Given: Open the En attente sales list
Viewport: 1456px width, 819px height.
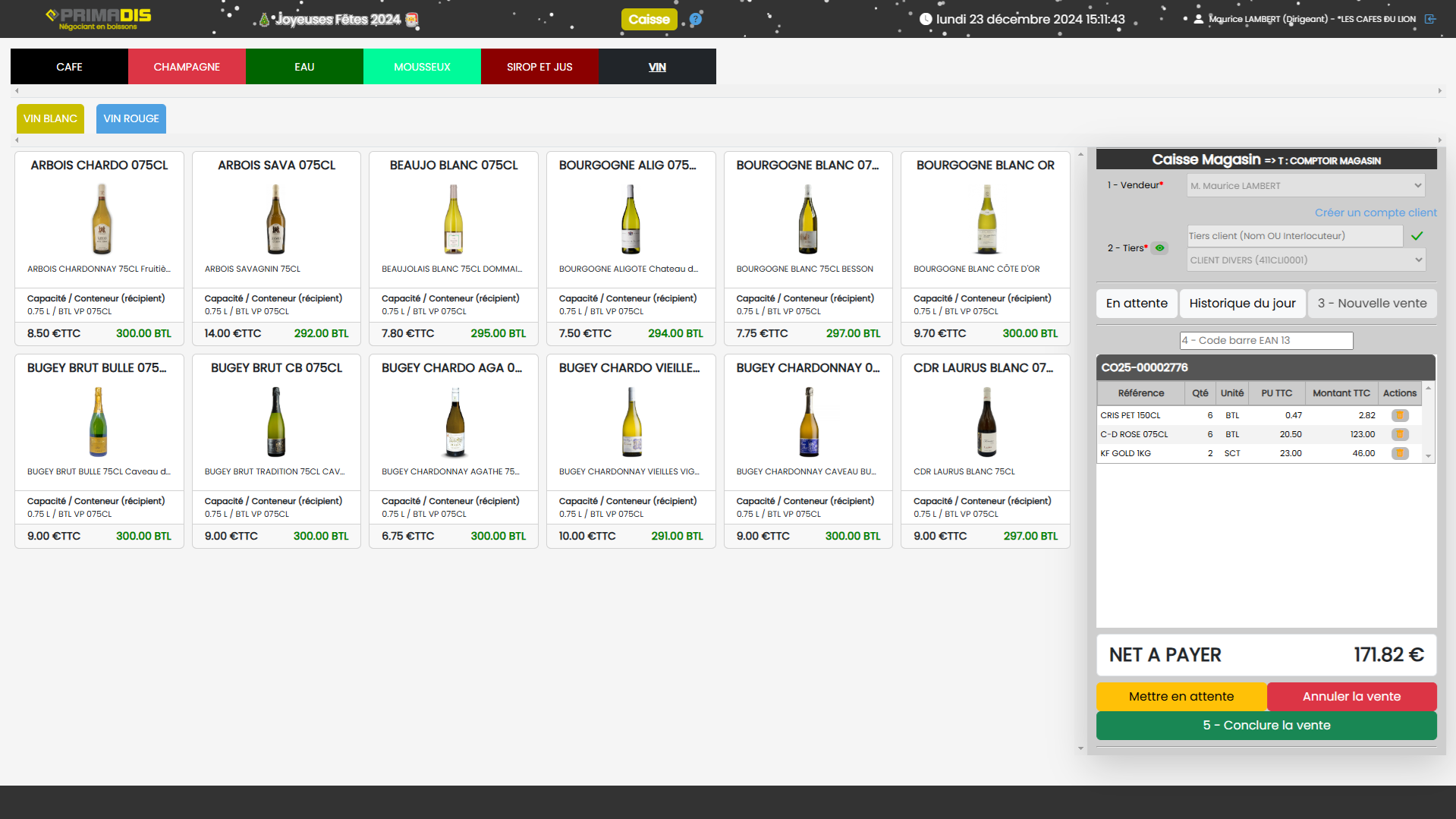Looking at the screenshot, I should tap(1137, 304).
